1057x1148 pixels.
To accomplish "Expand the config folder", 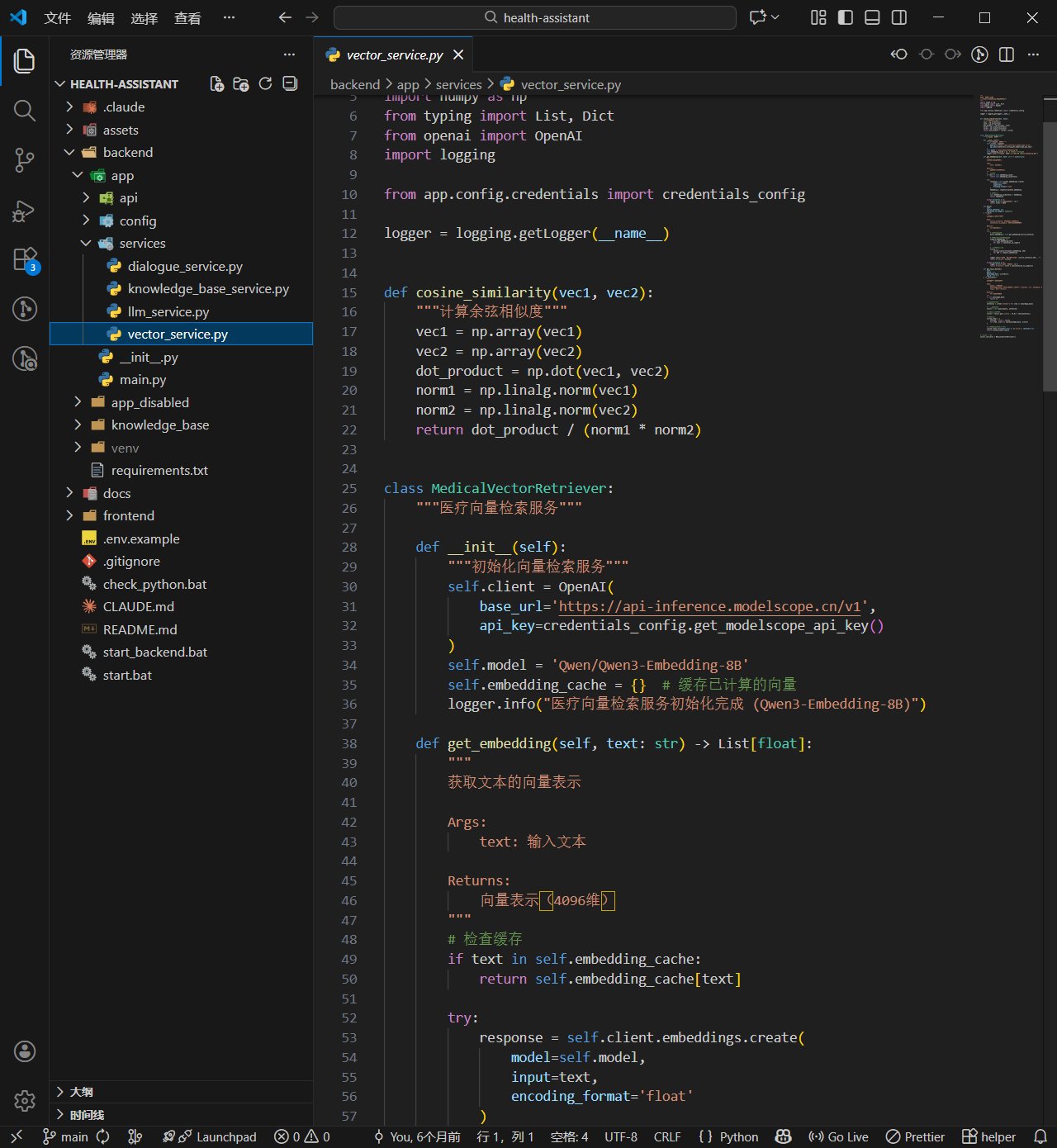I will [x=182, y=221].
